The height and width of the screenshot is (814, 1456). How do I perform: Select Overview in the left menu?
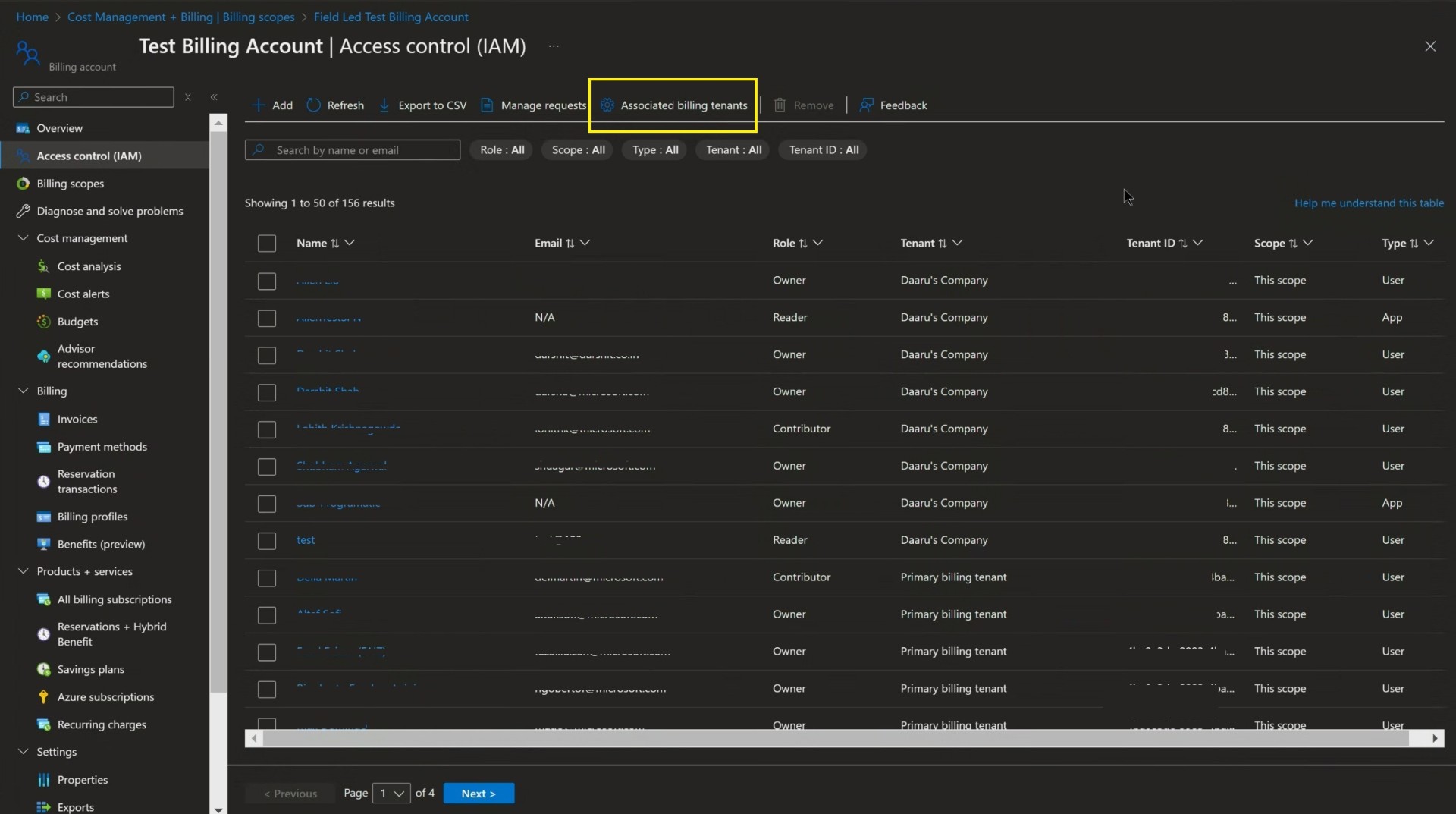[59, 128]
